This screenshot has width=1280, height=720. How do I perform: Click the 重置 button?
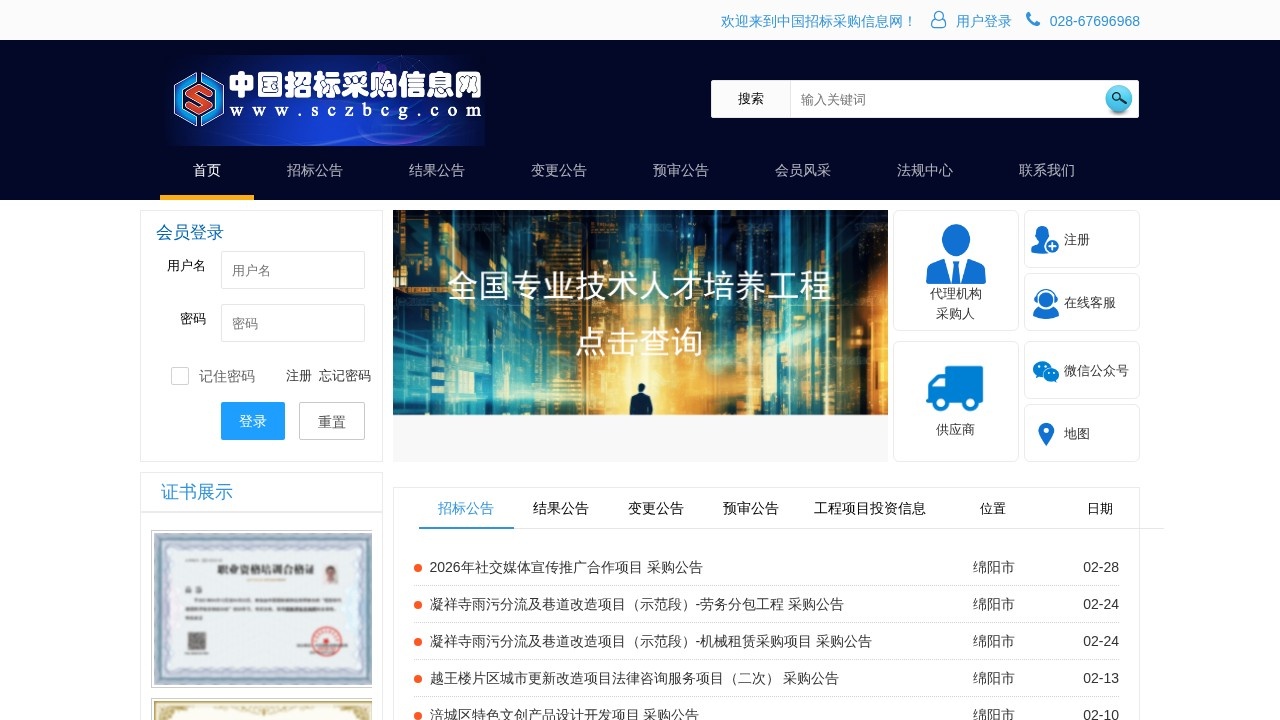332,421
